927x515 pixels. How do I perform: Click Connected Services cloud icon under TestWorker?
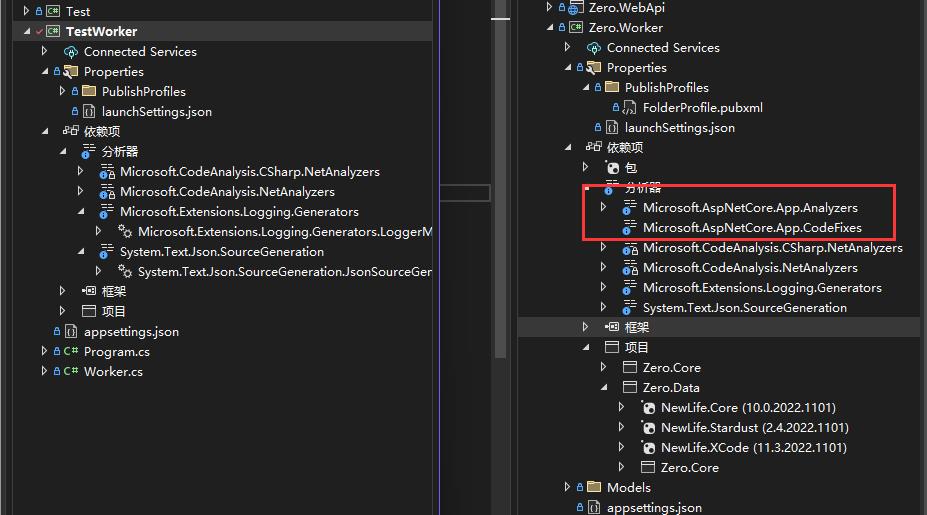(x=71, y=52)
